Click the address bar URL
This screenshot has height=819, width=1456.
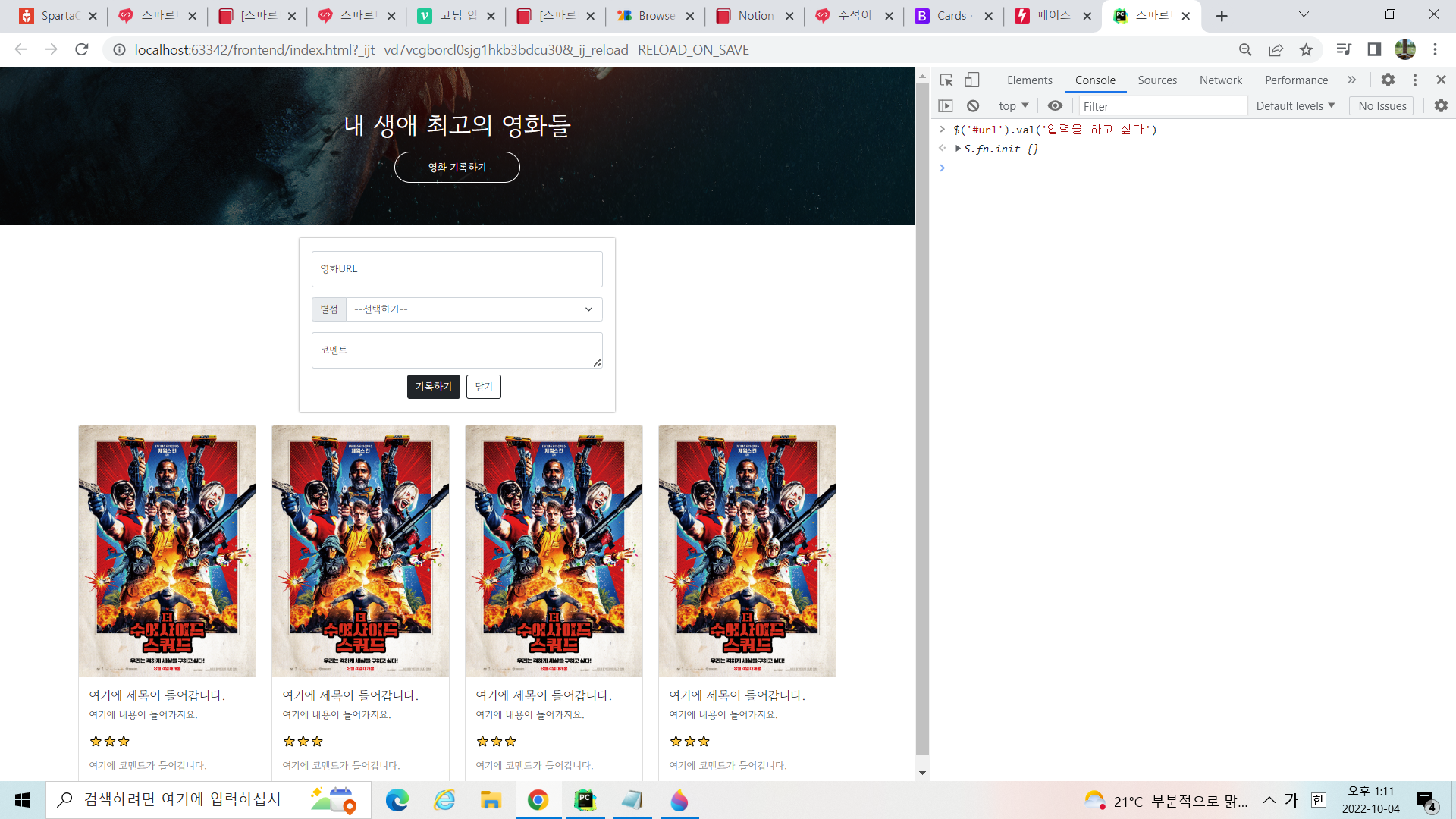pos(441,49)
